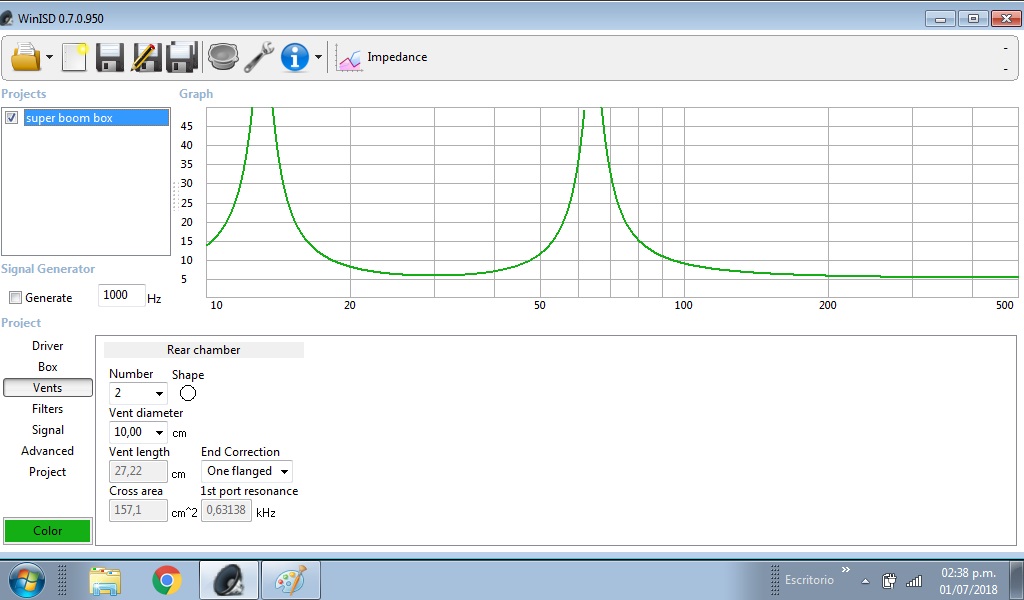Open the Impedance graph type selector
The image size is (1024, 600).
[397, 57]
